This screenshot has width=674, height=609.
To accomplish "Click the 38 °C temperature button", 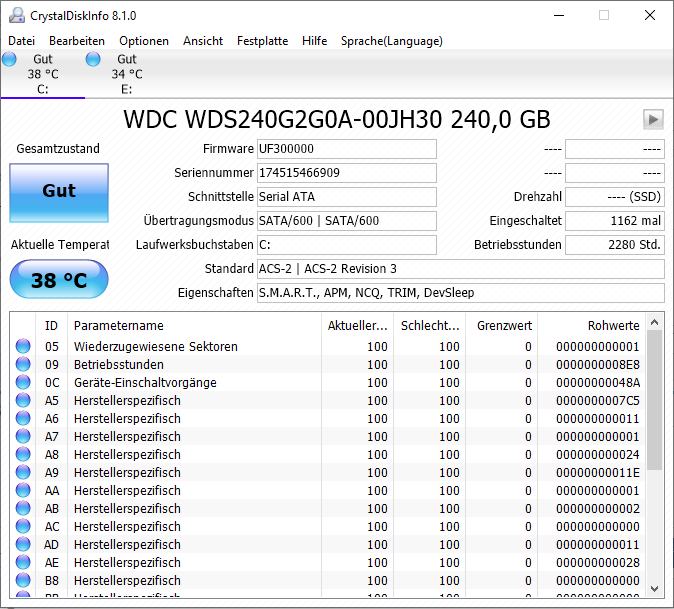I will tap(59, 279).
